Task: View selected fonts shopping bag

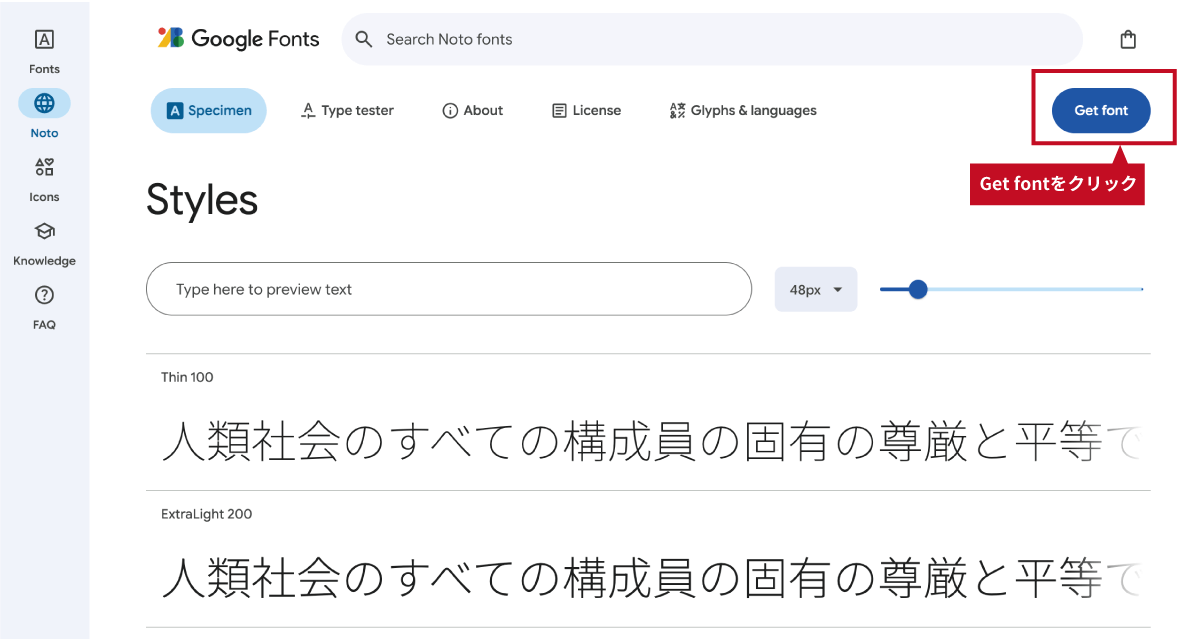Action: 1128,40
